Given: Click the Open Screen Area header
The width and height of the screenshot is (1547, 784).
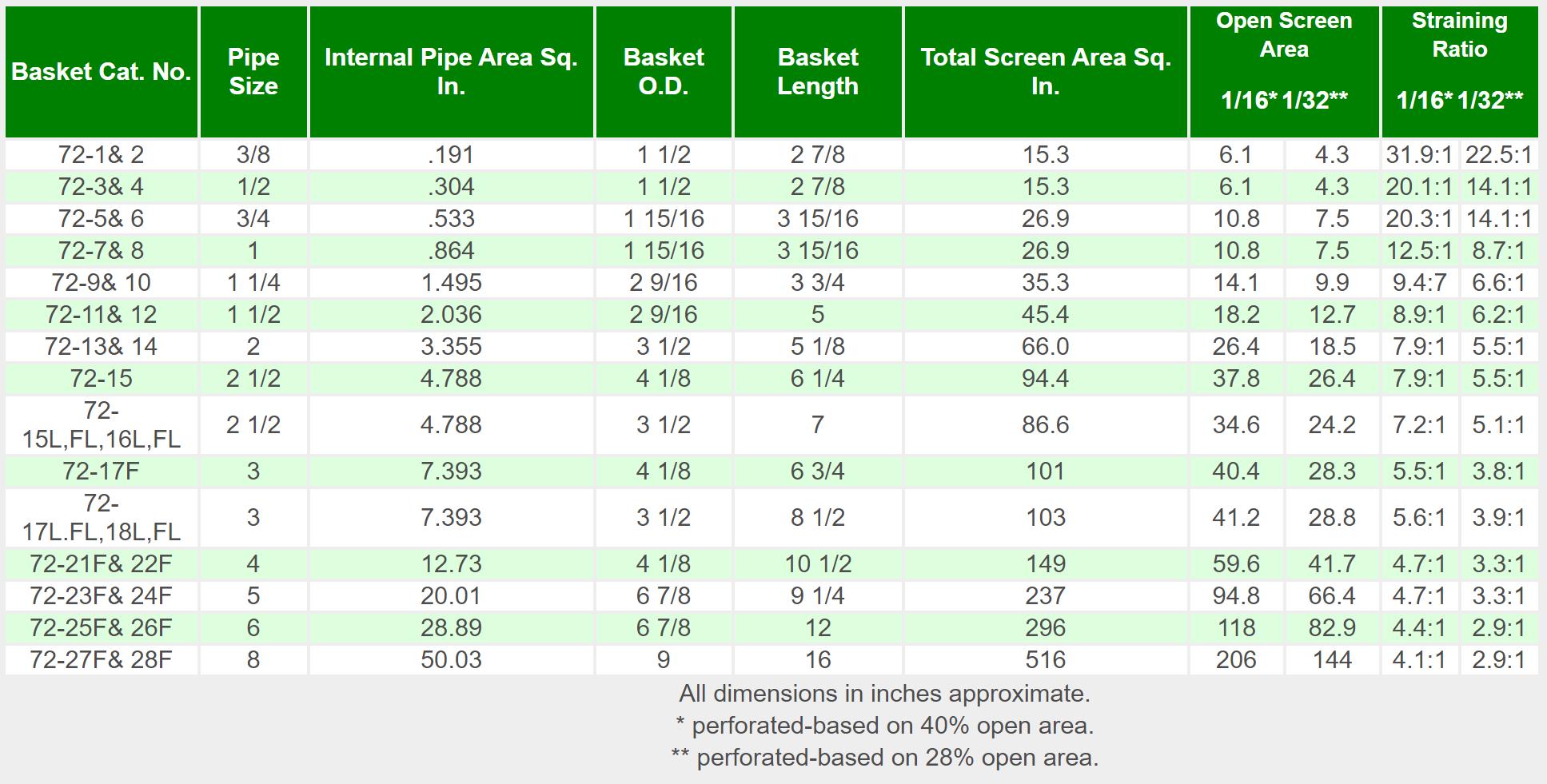Looking at the screenshot, I should coord(1284,35).
